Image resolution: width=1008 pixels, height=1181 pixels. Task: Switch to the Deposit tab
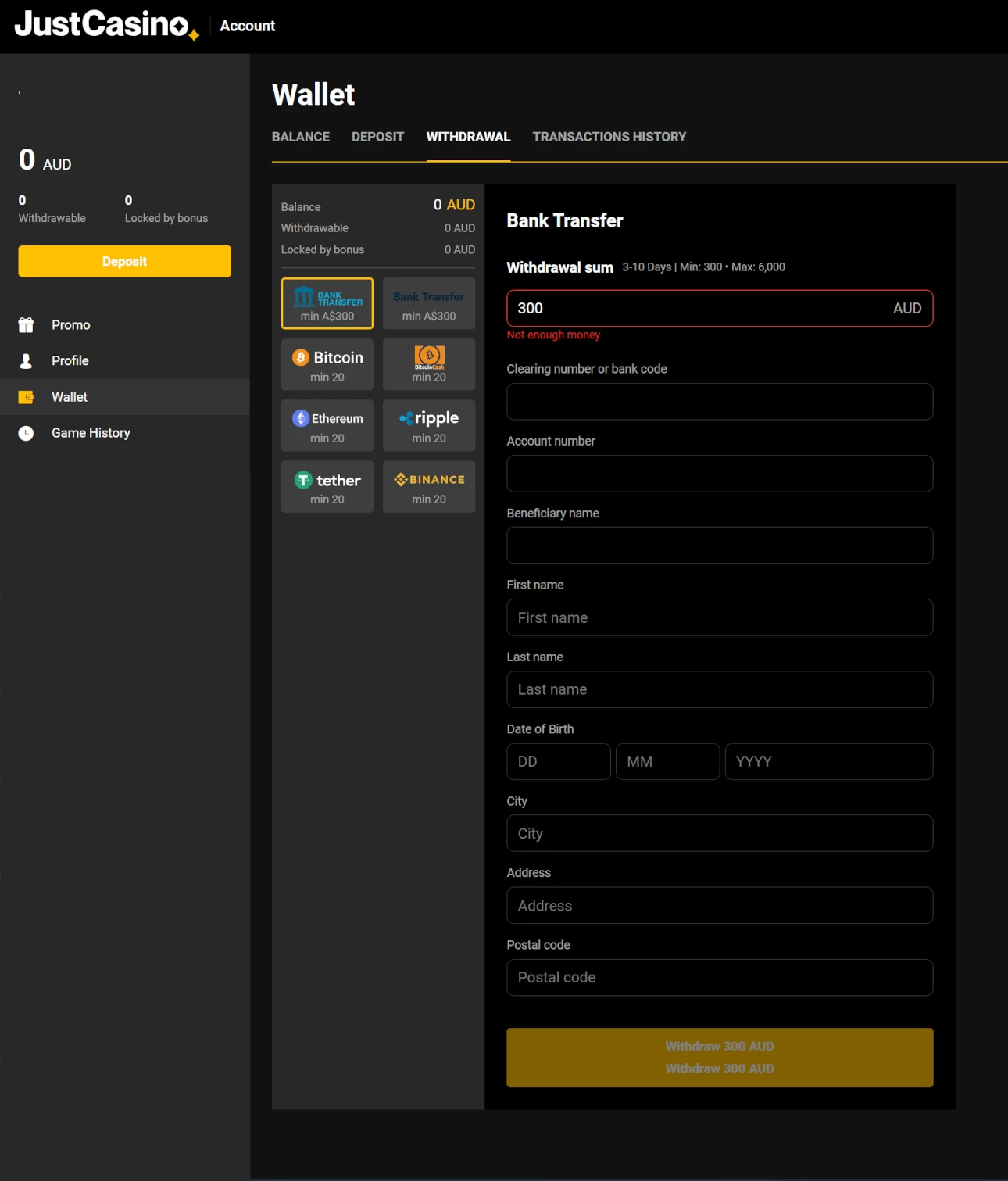tap(377, 137)
